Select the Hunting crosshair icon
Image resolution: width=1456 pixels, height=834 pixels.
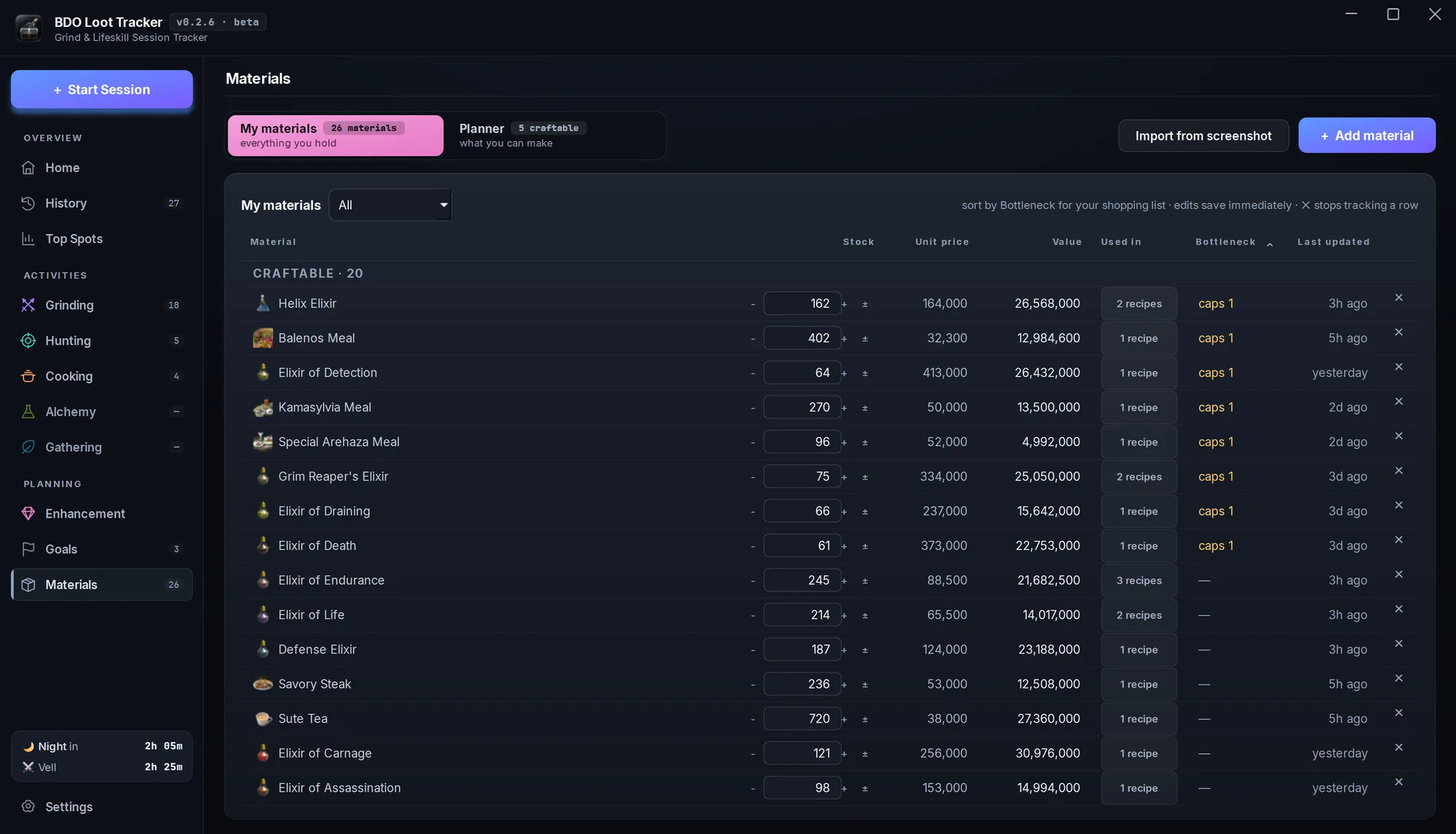pos(28,341)
